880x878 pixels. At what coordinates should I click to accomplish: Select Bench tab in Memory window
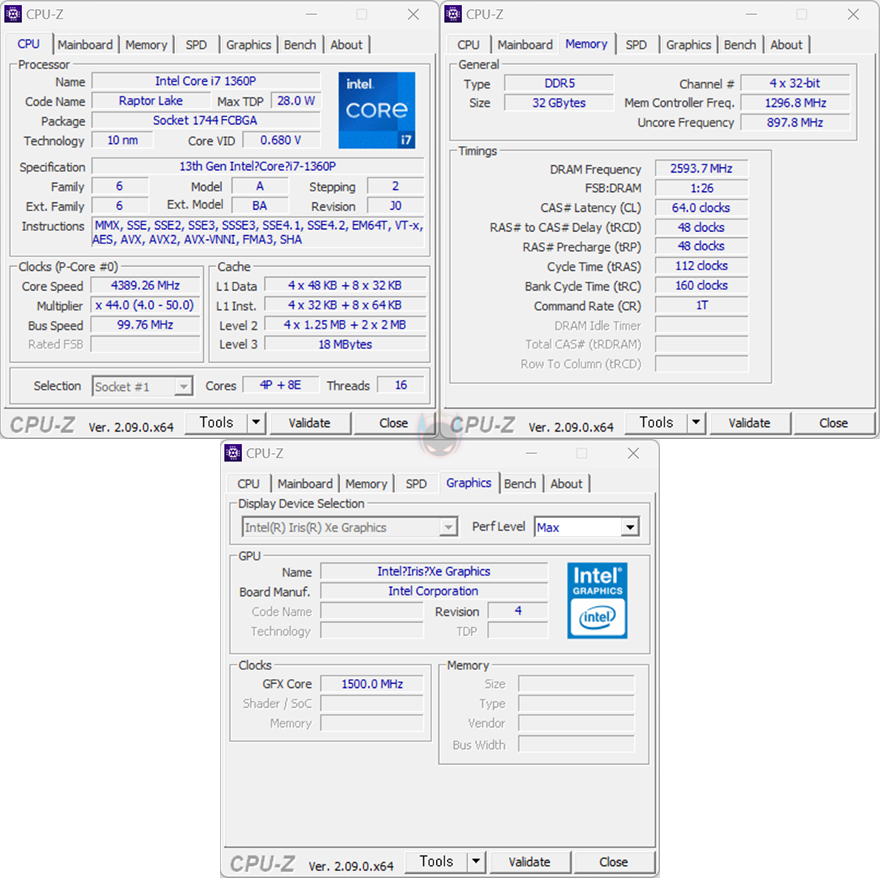[x=740, y=45]
